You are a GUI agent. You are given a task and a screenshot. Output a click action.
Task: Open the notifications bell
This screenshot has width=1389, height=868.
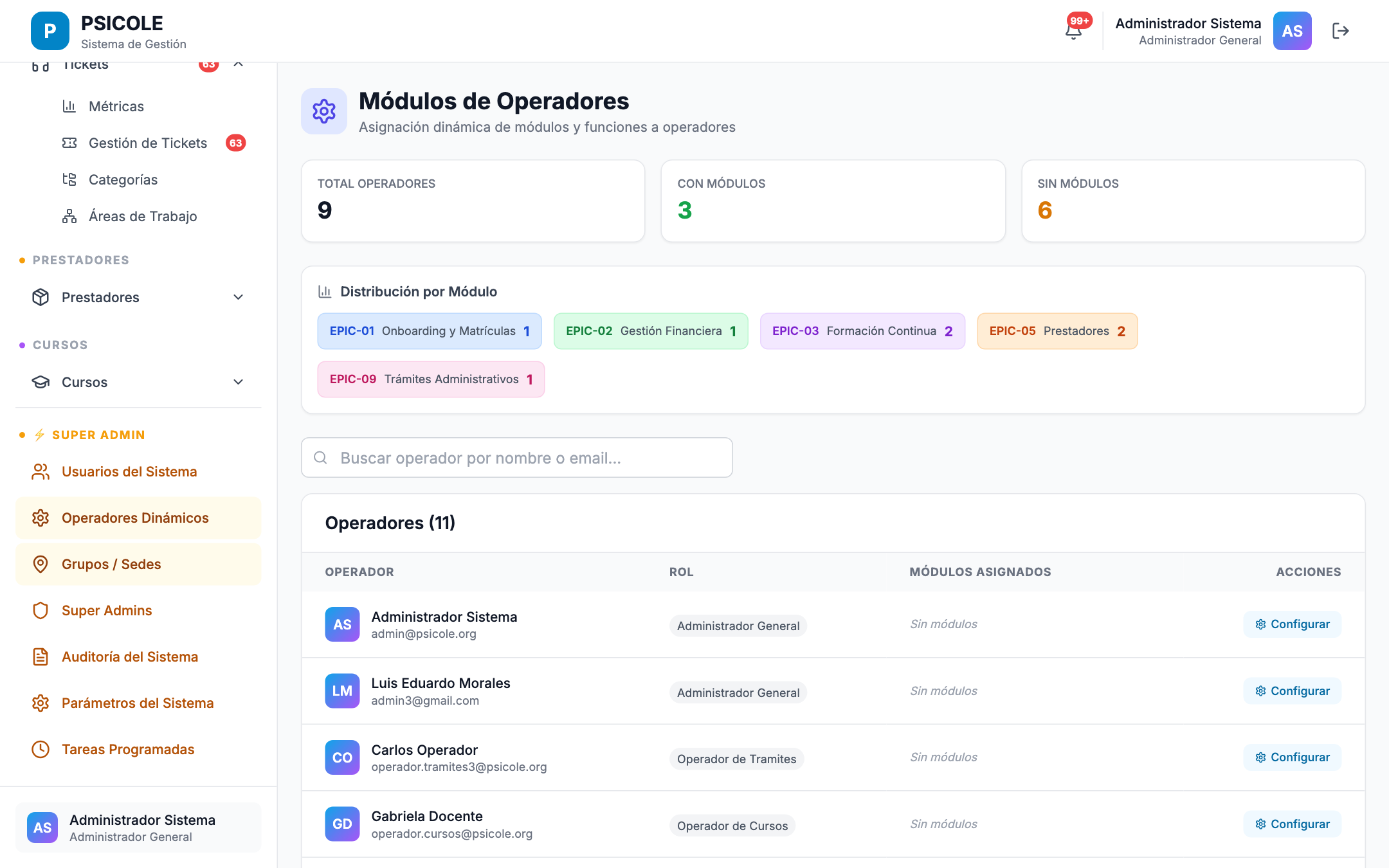coord(1073,31)
